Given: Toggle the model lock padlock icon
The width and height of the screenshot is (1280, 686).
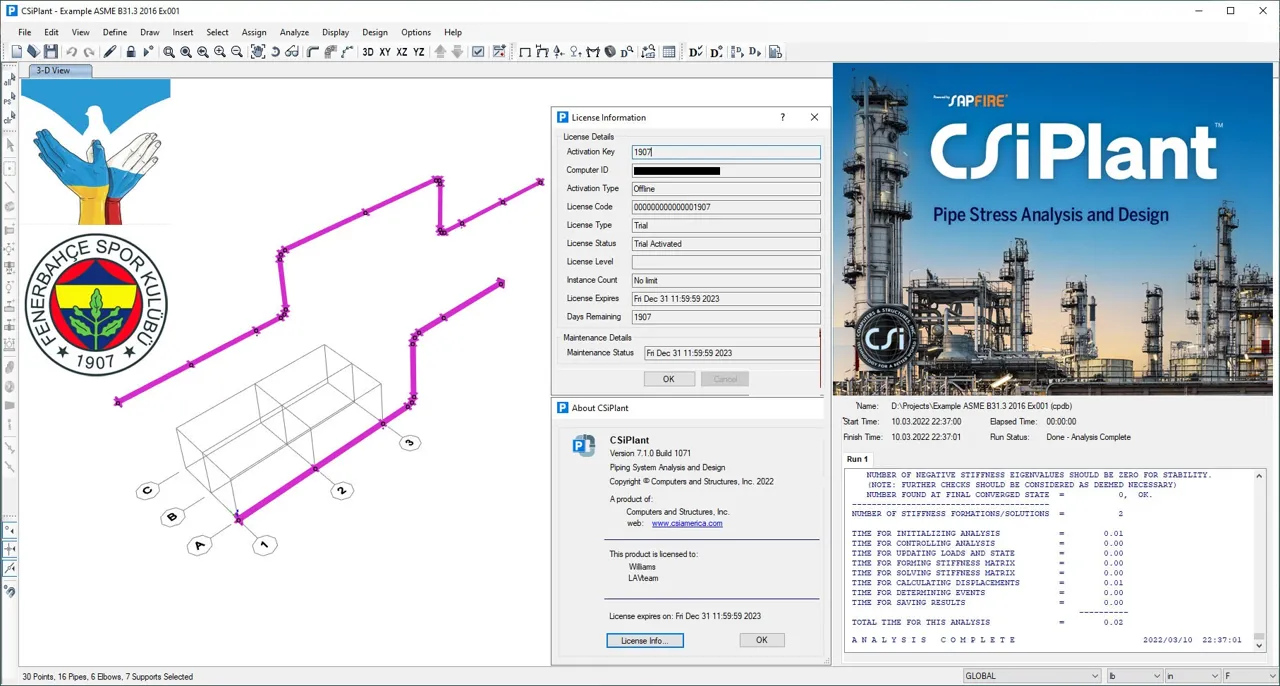Looking at the screenshot, I should click(131, 52).
